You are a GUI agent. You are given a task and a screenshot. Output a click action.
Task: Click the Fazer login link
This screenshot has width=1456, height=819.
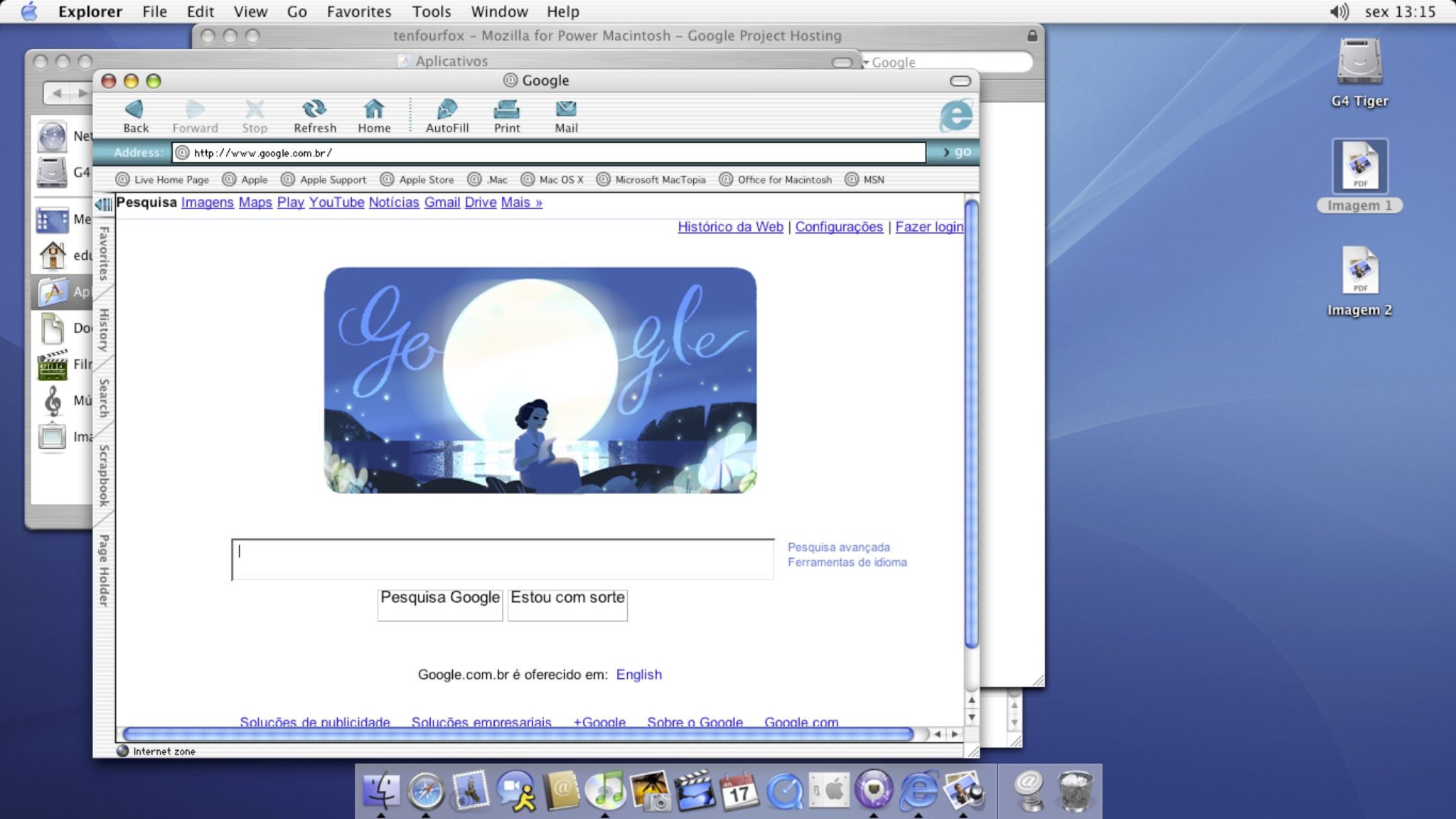(x=929, y=227)
